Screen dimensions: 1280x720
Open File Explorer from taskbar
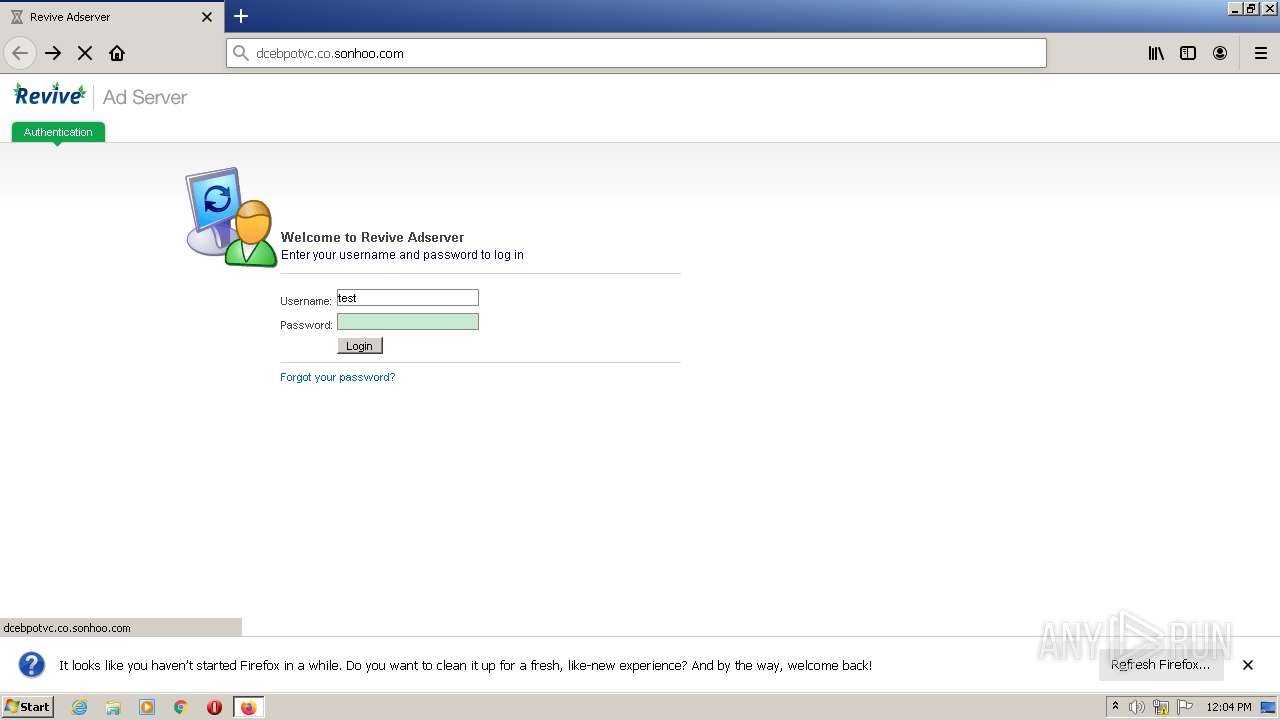(x=113, y=707)
